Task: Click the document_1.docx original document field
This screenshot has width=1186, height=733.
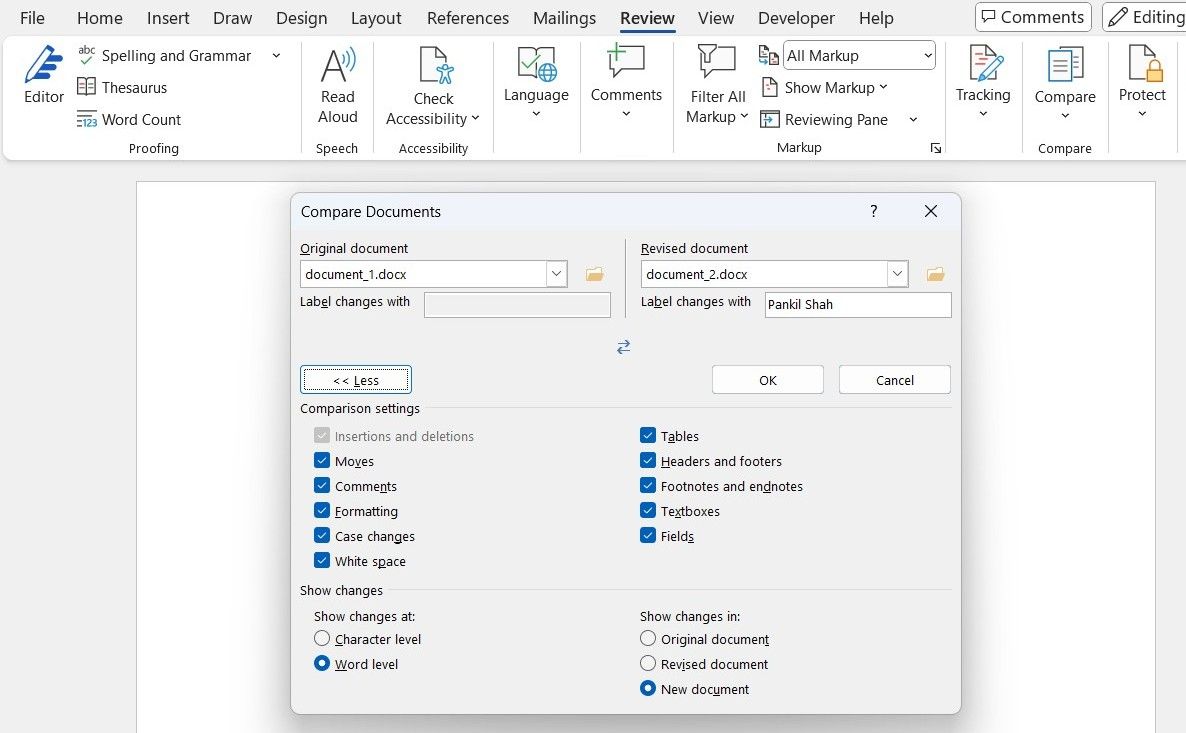Action: pos(424,274)
